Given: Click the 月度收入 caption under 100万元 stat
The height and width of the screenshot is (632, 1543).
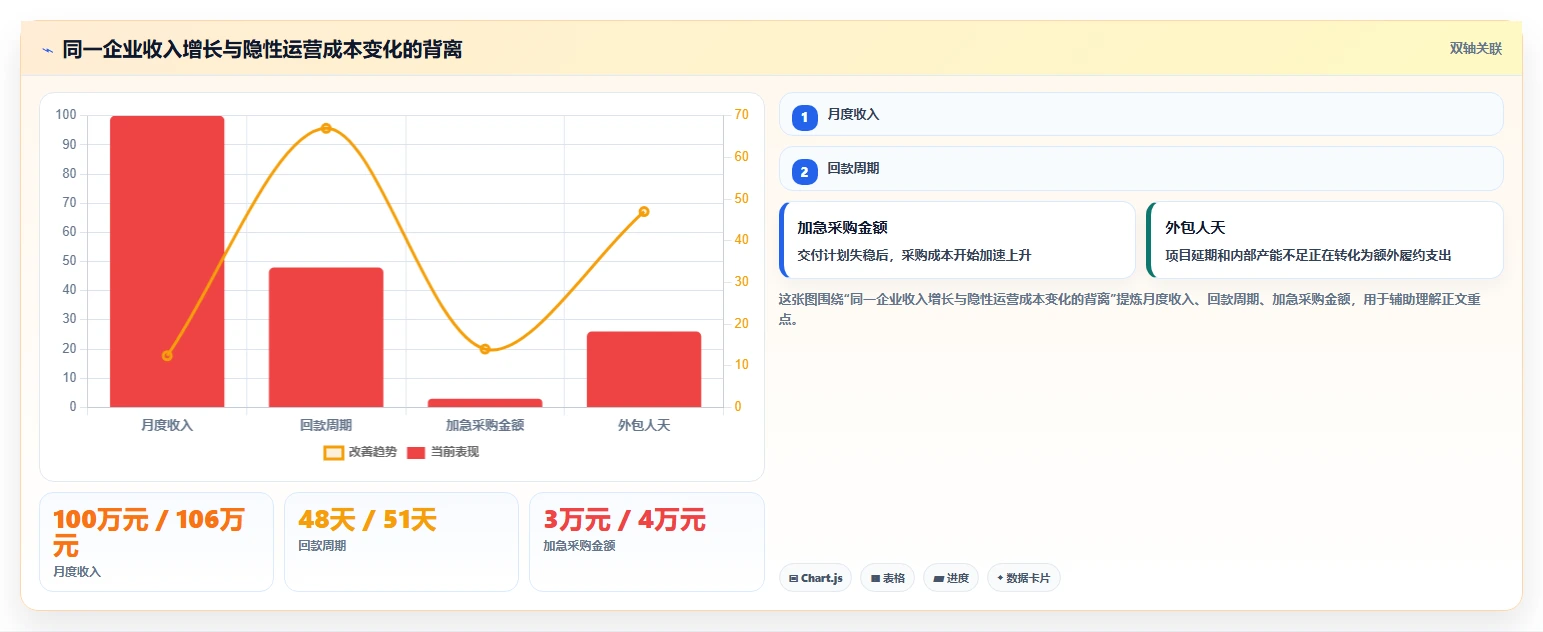Looking at the screenshot, I should pyautogui.click(x=77, y=572).
